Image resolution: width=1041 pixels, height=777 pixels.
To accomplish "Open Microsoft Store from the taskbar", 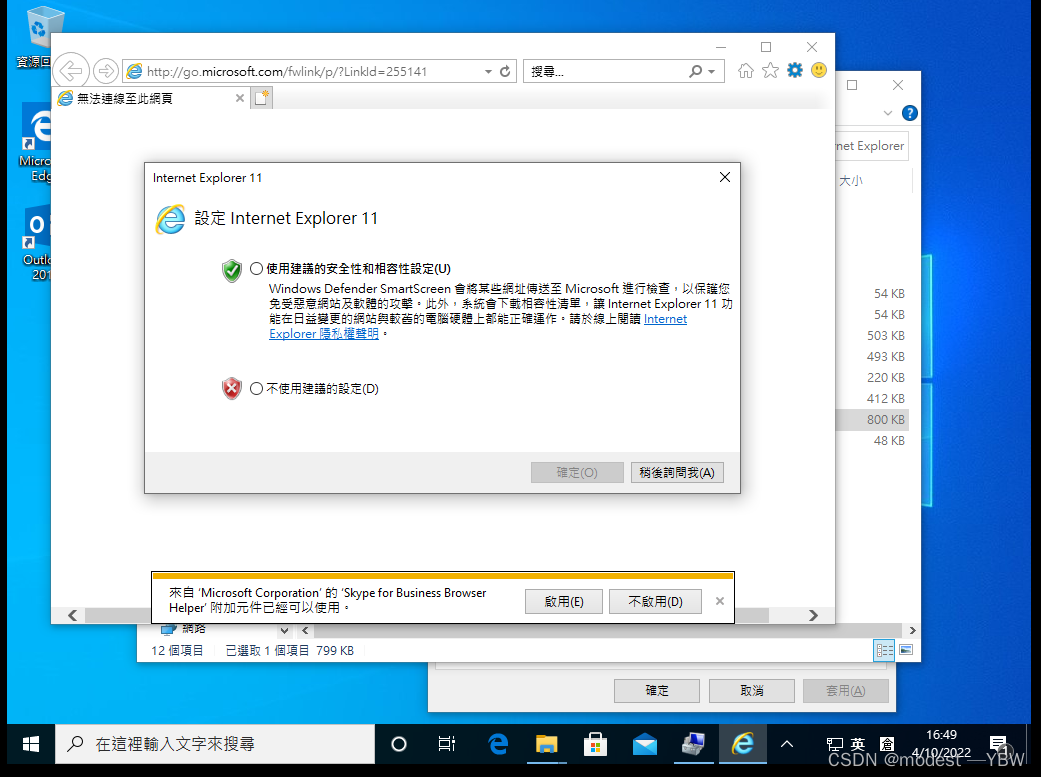I will tap(595, 744).
